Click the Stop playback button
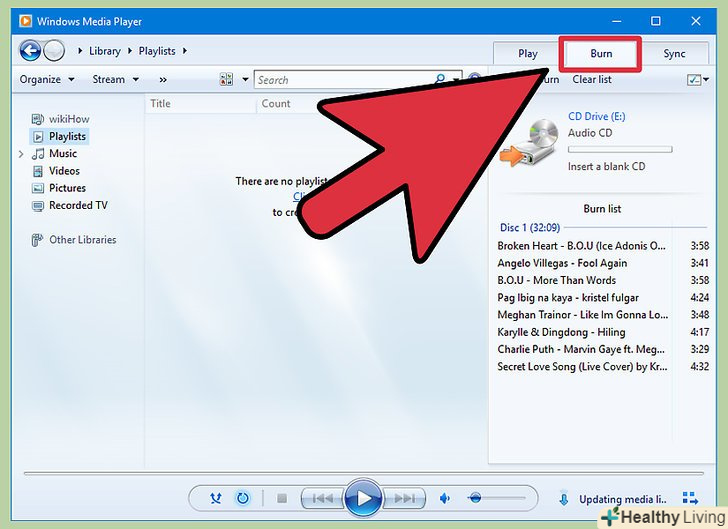Screen dimensions: 728x529 282,499
